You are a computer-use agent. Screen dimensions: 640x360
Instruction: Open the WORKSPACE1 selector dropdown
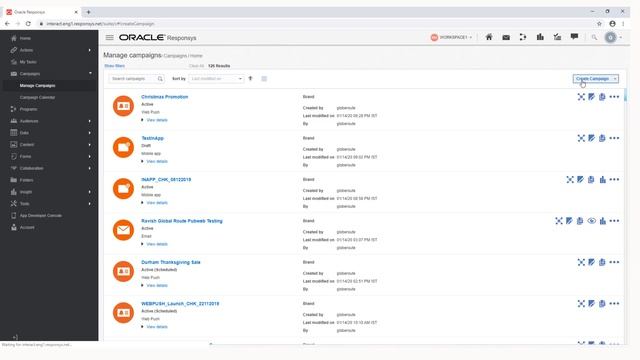[x=451, y=37]
